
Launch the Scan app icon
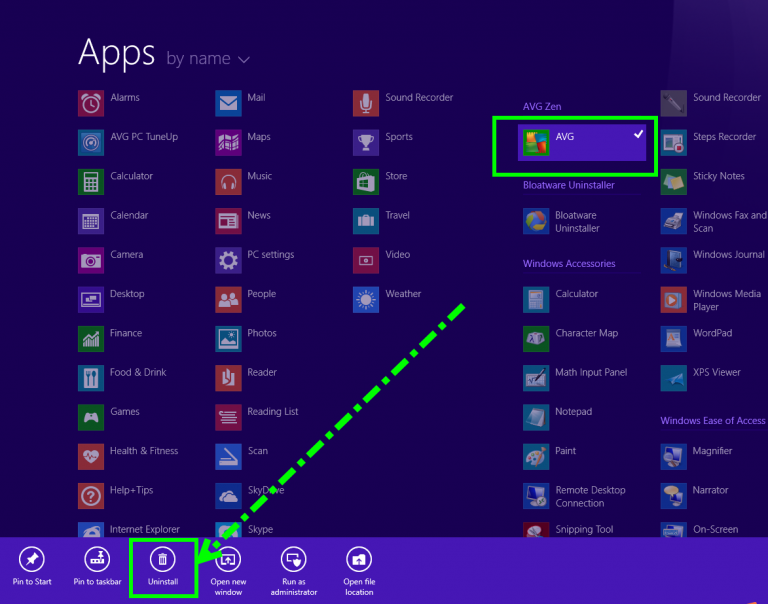(228, 456)
